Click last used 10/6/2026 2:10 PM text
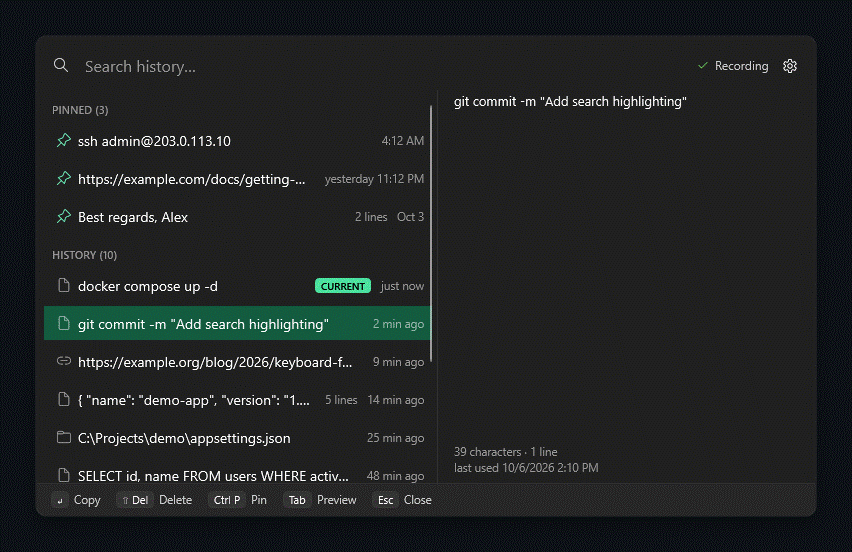The image size is (852, 552). [x=526, y=468]
